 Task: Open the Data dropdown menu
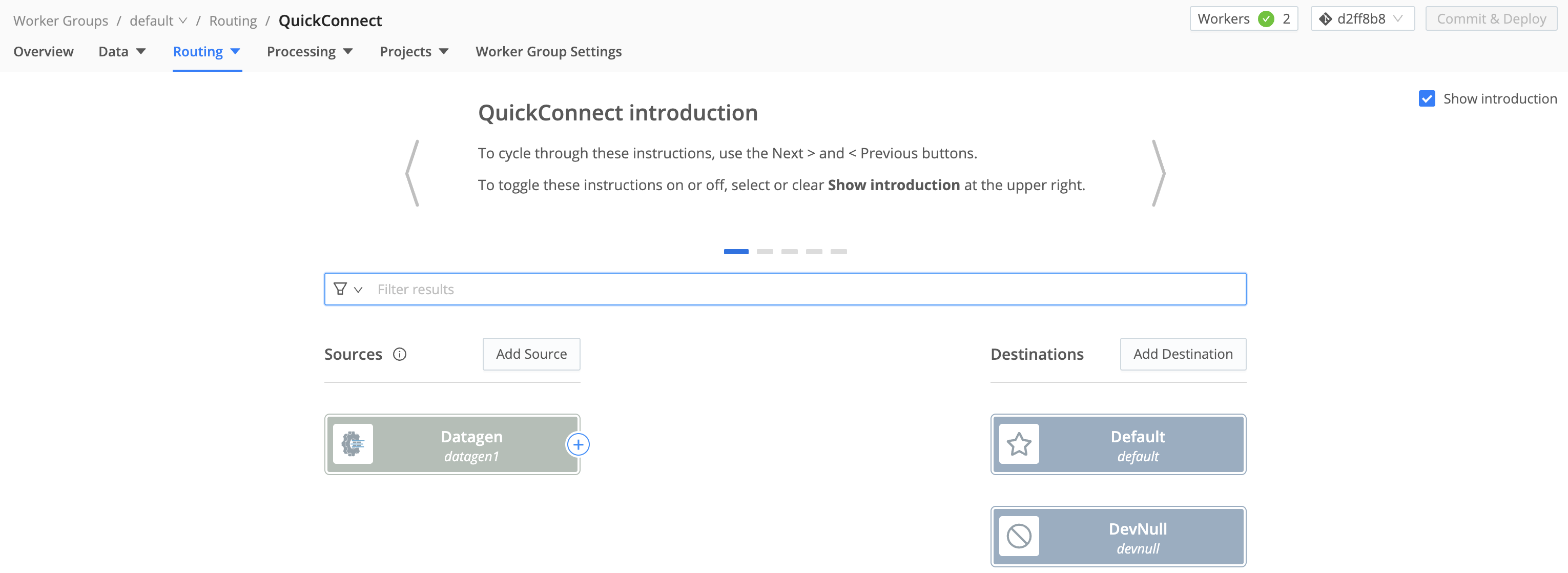pyautogui.click(x=121, y=51)
